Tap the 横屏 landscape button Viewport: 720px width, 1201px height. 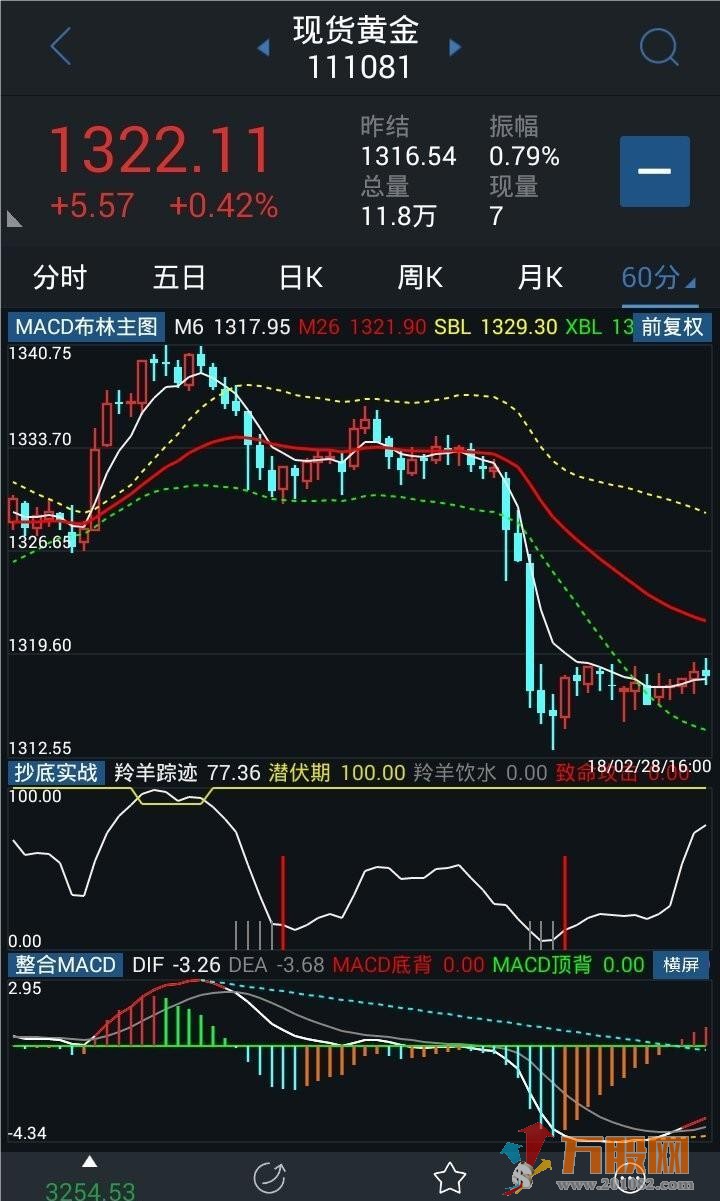click(x=681, y=965)
